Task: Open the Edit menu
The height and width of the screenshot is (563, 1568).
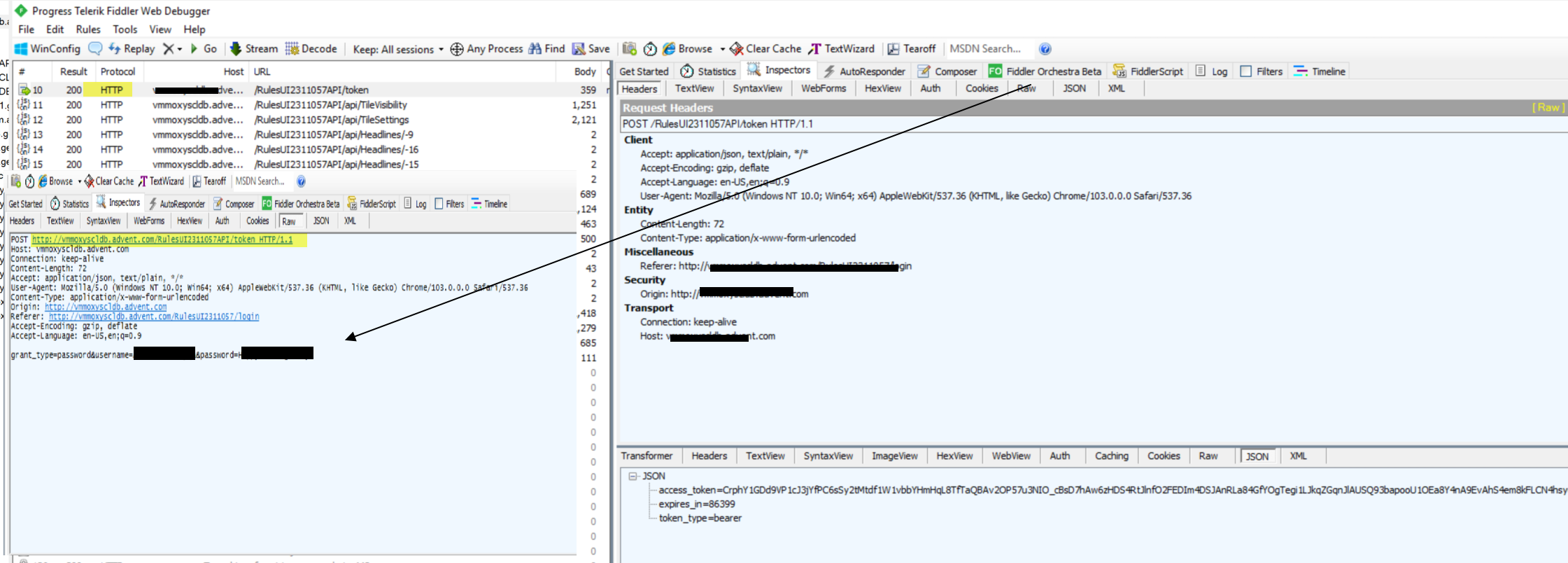Action: [x=55, y=29]
